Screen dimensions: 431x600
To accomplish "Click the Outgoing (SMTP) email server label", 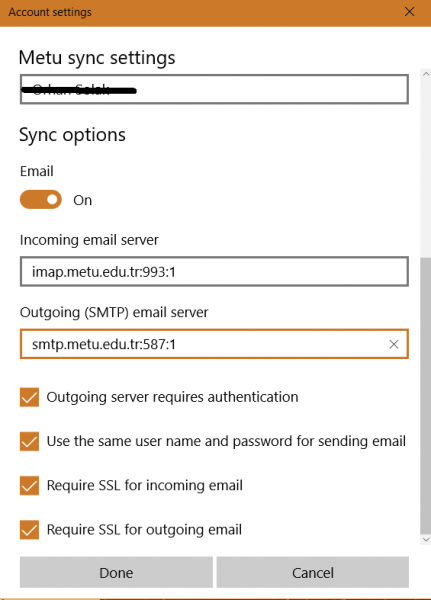I will pyautogui.click(x=114, y=313).
